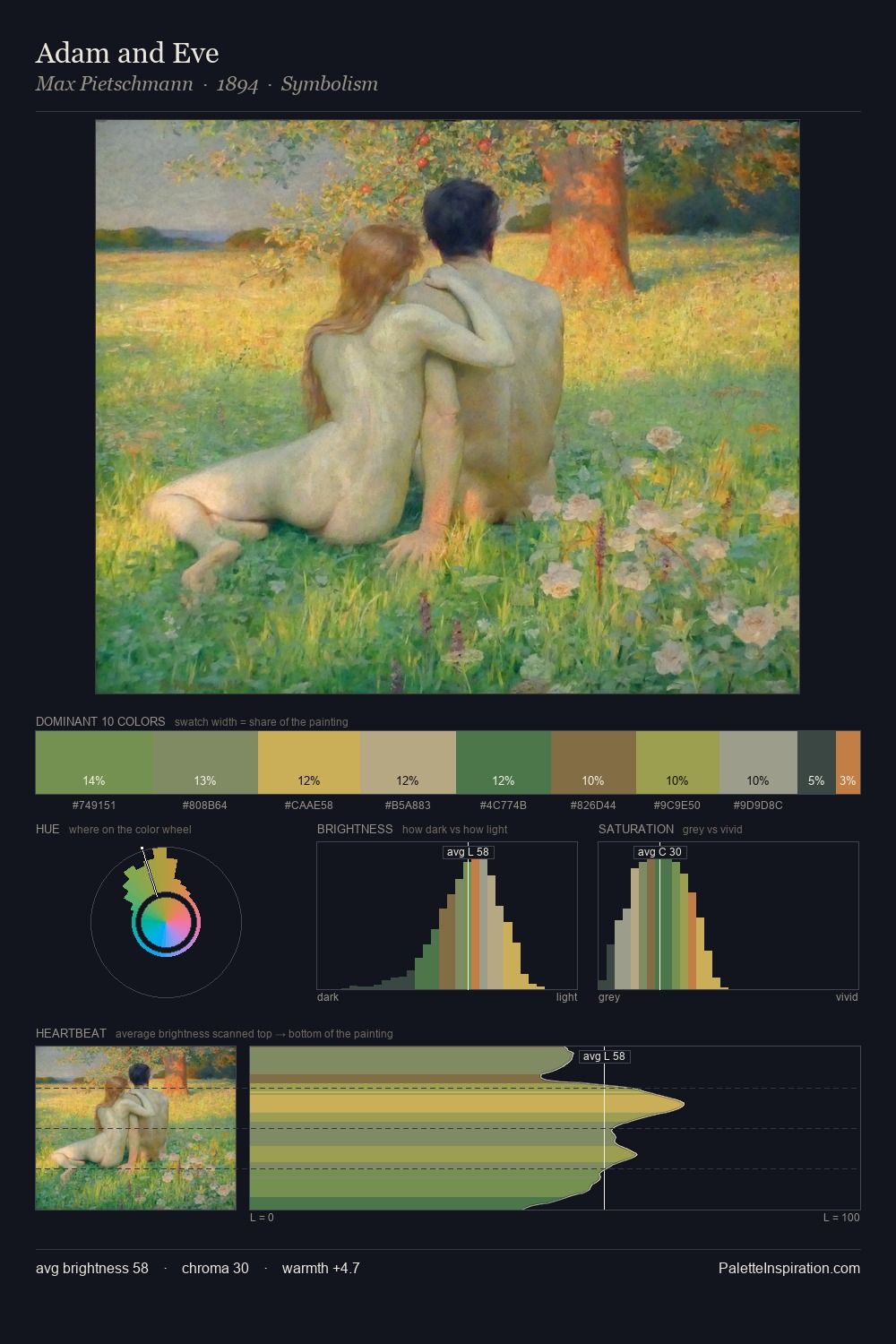The height and width of the screenshot is (1344, 896).
Task: Click the 10% brown swatch #826D44
Action: point(593,762)
